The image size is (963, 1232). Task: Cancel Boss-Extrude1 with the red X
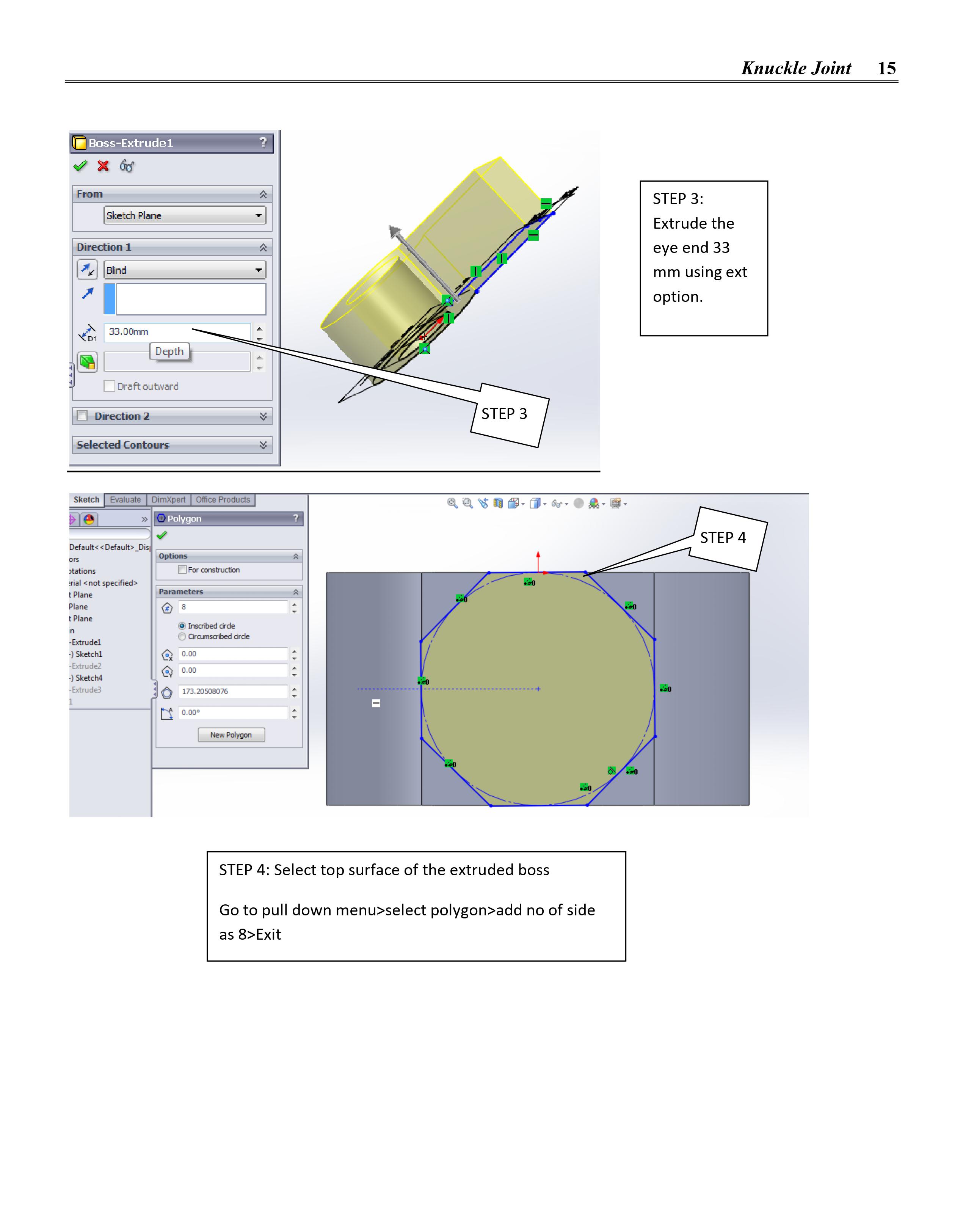tap(103, 166)
